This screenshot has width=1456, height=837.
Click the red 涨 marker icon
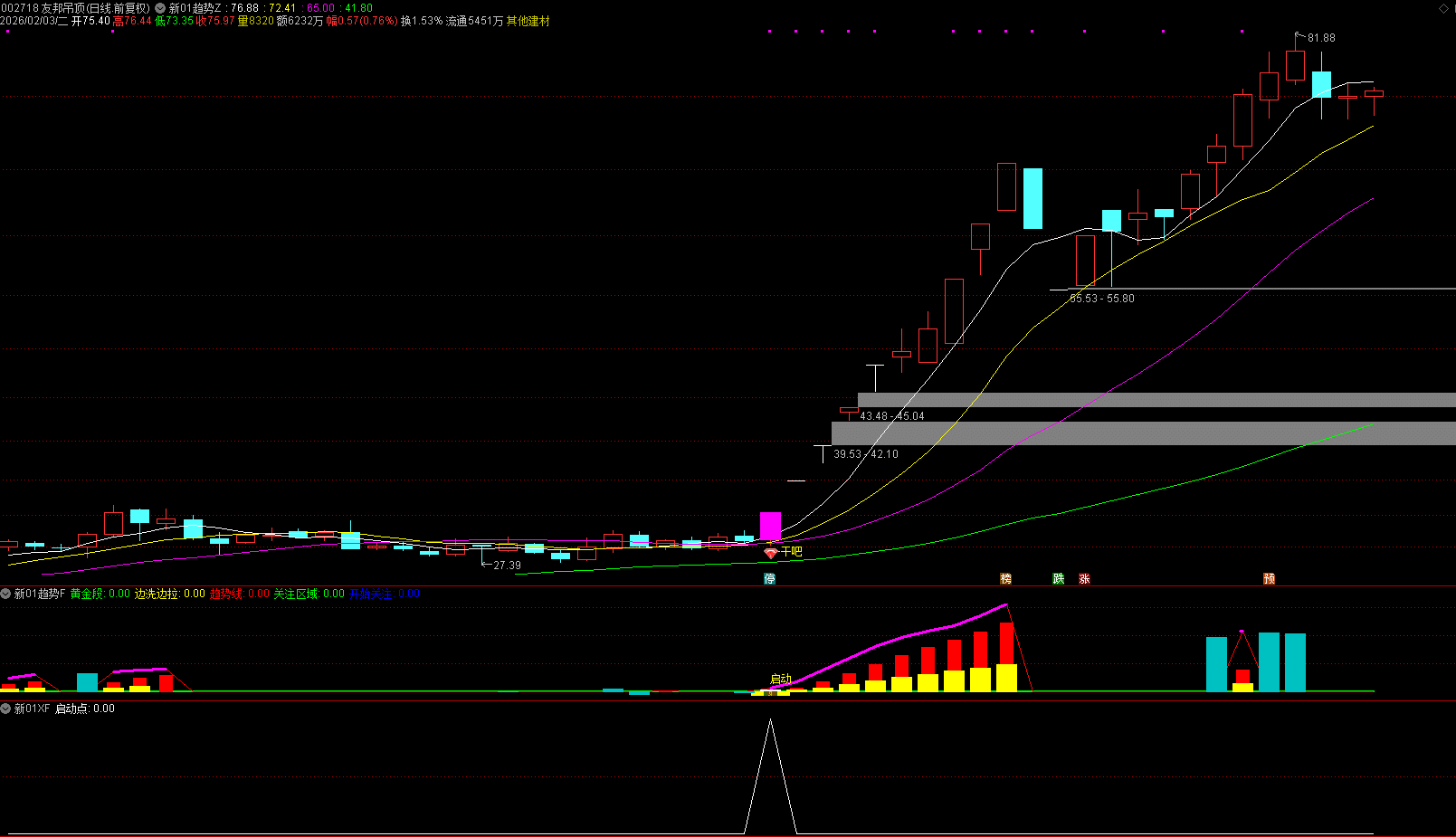click(x=1084, y=579)
